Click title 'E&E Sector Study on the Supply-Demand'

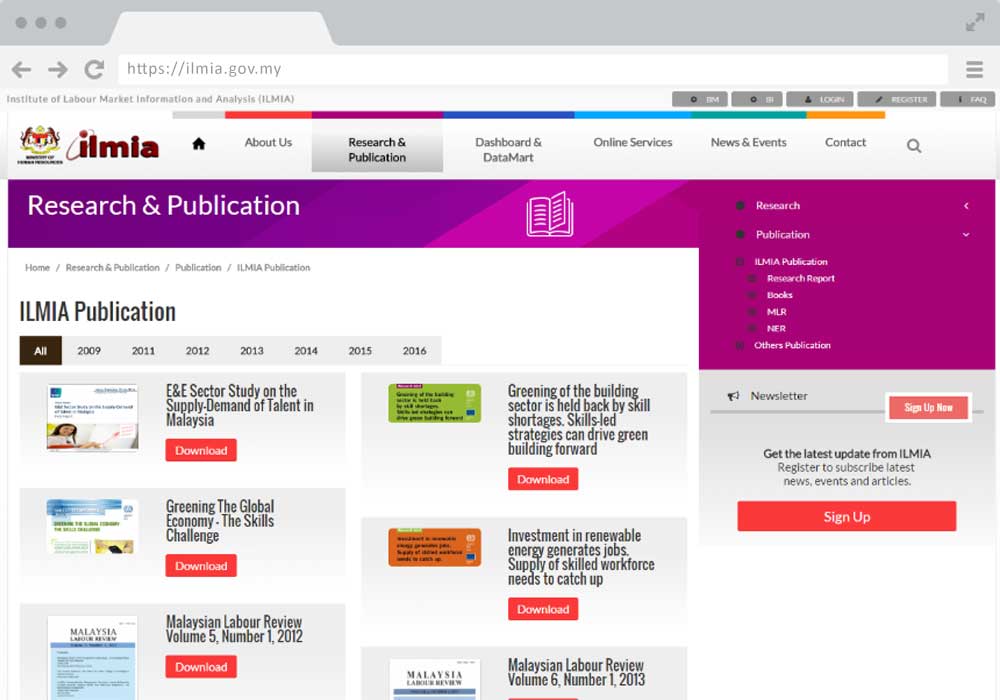pos(240,405)
